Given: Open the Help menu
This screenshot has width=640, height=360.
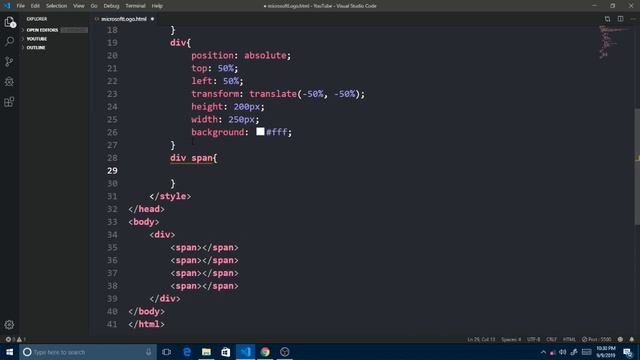Looking at the screenshot, I should coord(157,6).
